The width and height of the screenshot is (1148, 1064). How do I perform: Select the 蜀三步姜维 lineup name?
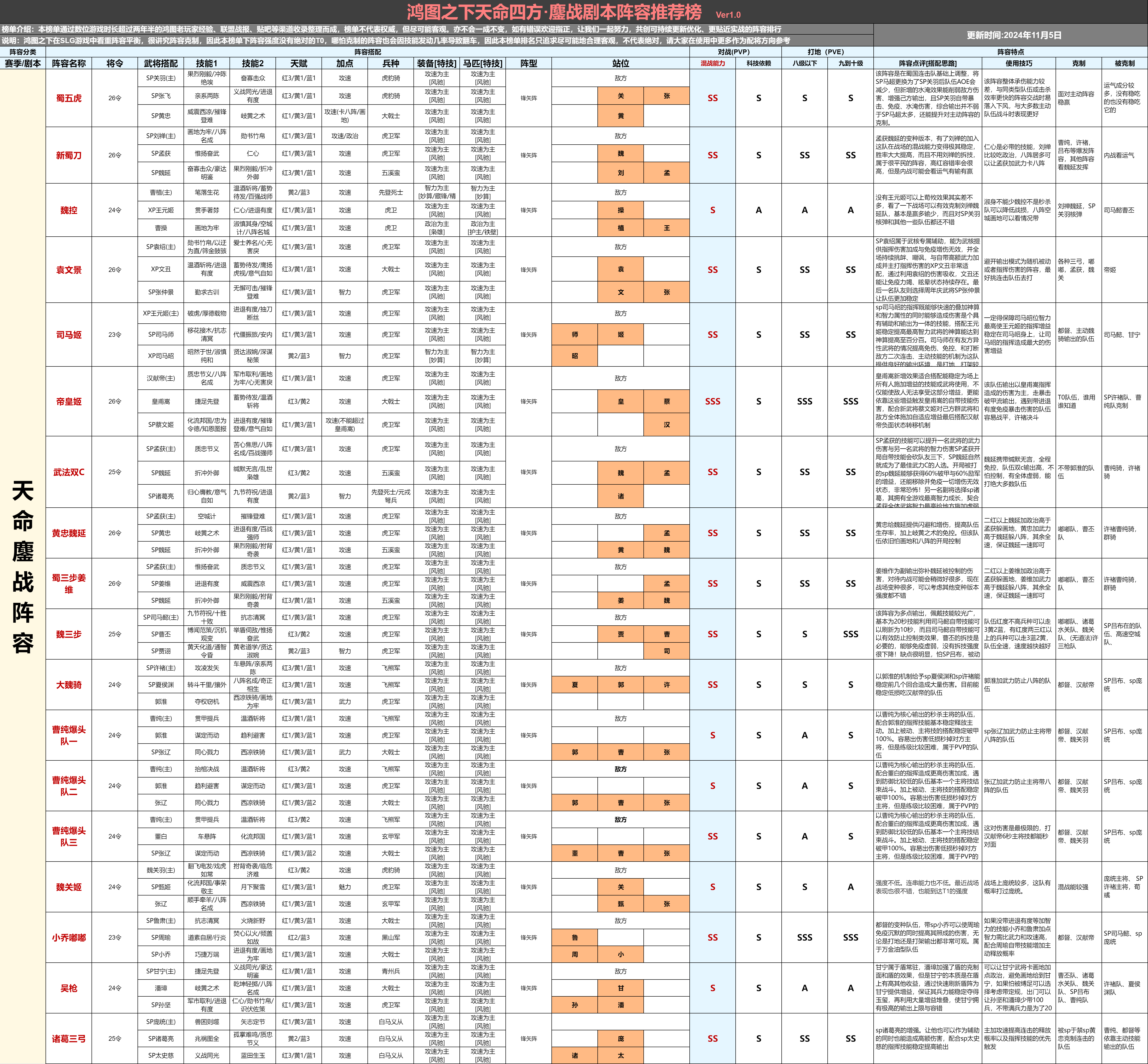click(x=69, y=583)
